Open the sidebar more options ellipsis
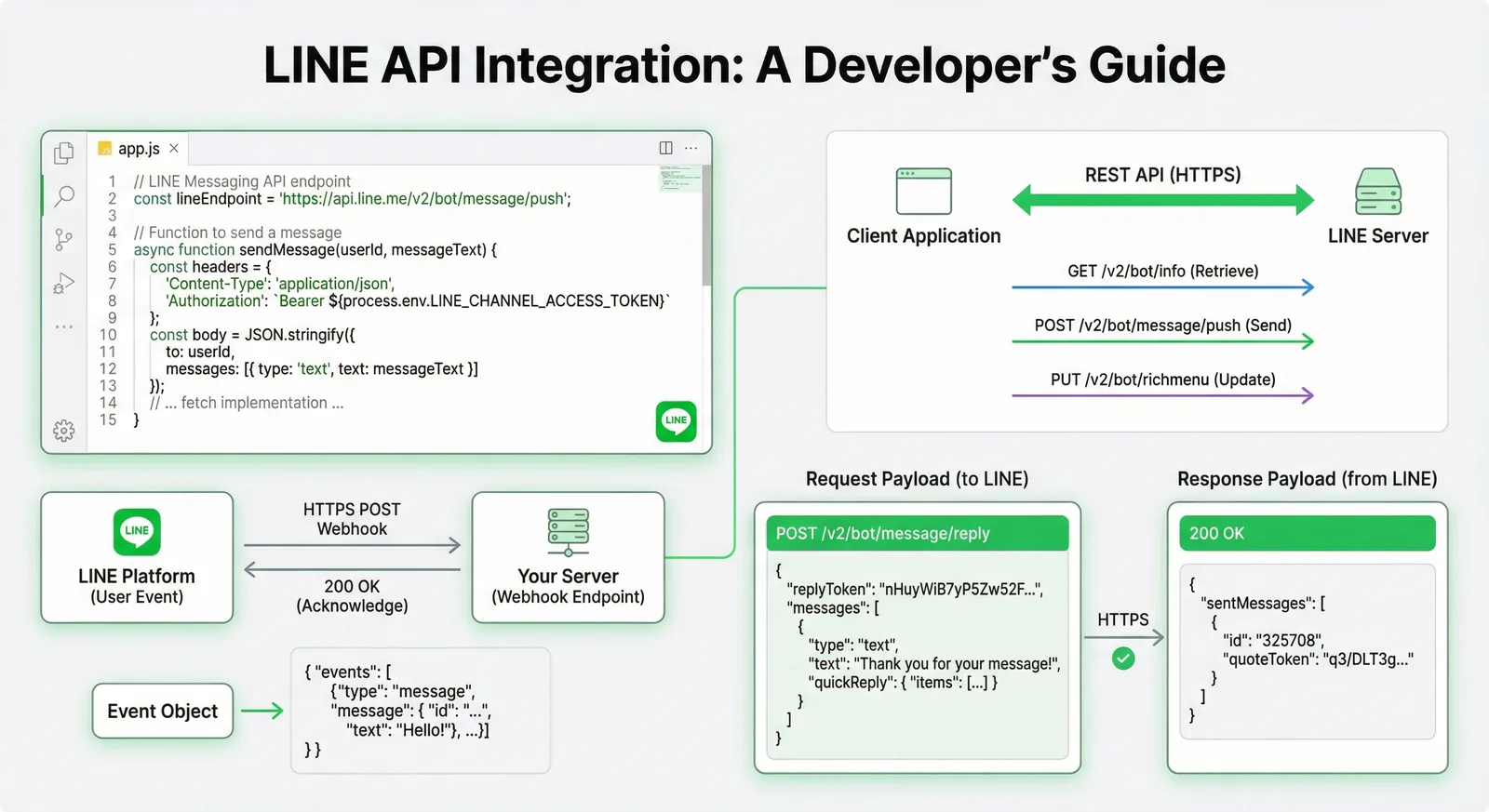Screen dimensions: 1489x812 coord(64,326)
